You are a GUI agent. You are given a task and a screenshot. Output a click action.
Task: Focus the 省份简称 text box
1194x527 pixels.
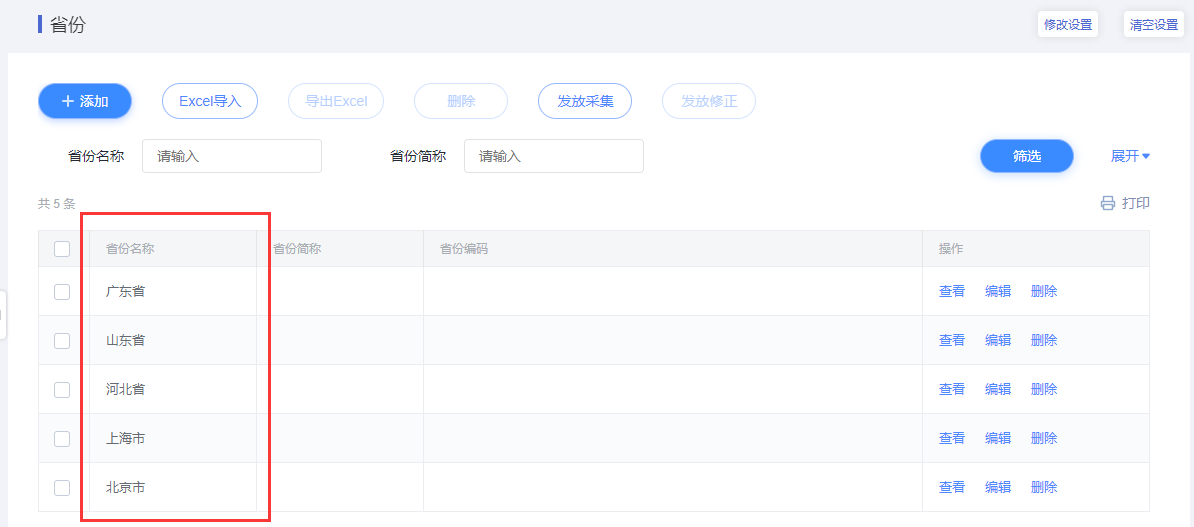(554, 156)
